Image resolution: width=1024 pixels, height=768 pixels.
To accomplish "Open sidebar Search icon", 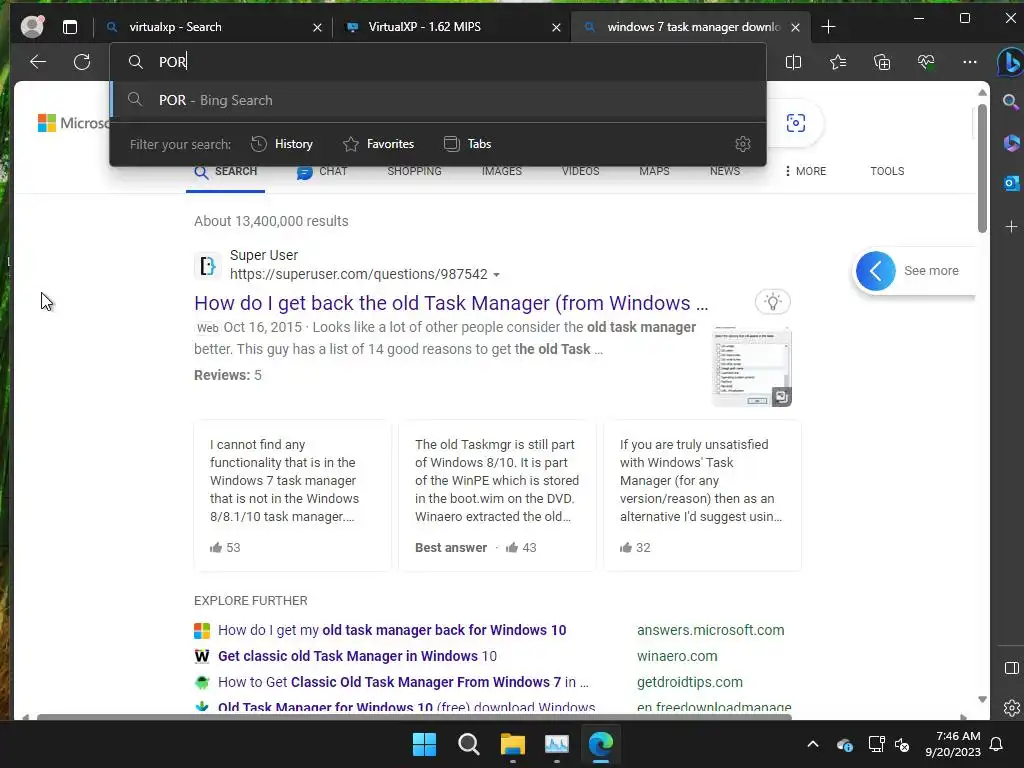I will point(1011,101).
